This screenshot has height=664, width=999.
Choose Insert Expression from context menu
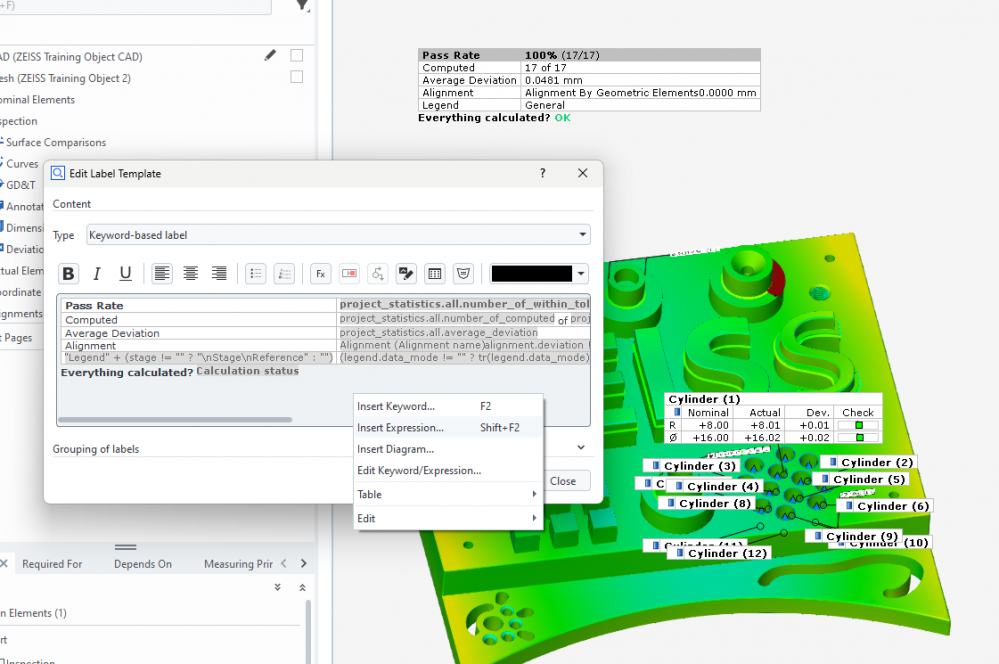point(401,428)
